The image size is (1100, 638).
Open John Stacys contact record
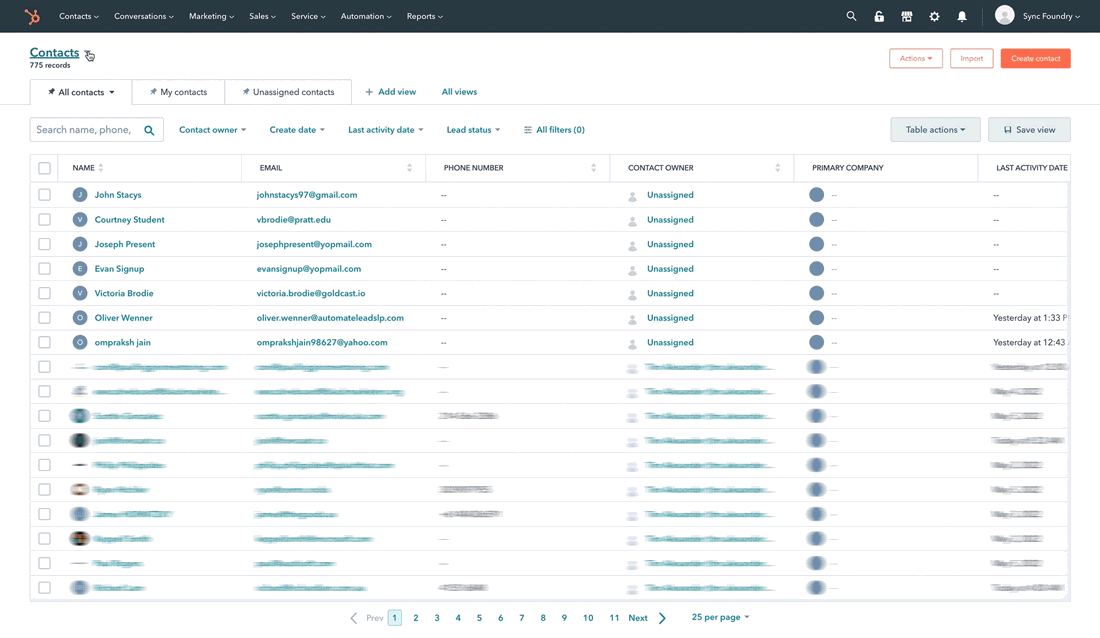click(118, 195)
